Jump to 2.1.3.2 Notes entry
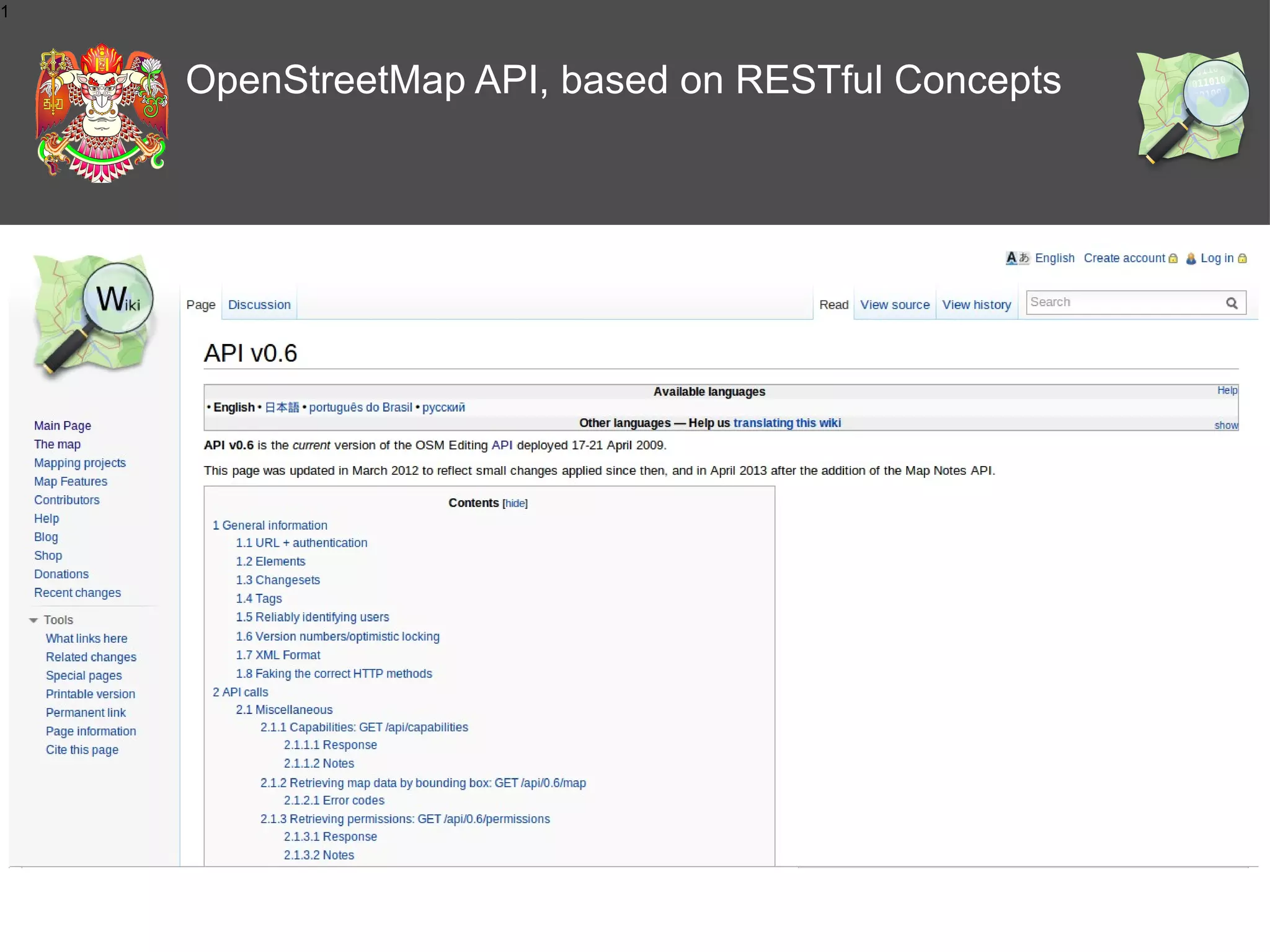Screen dimensions: 1270x952 [x=319, y=855]
